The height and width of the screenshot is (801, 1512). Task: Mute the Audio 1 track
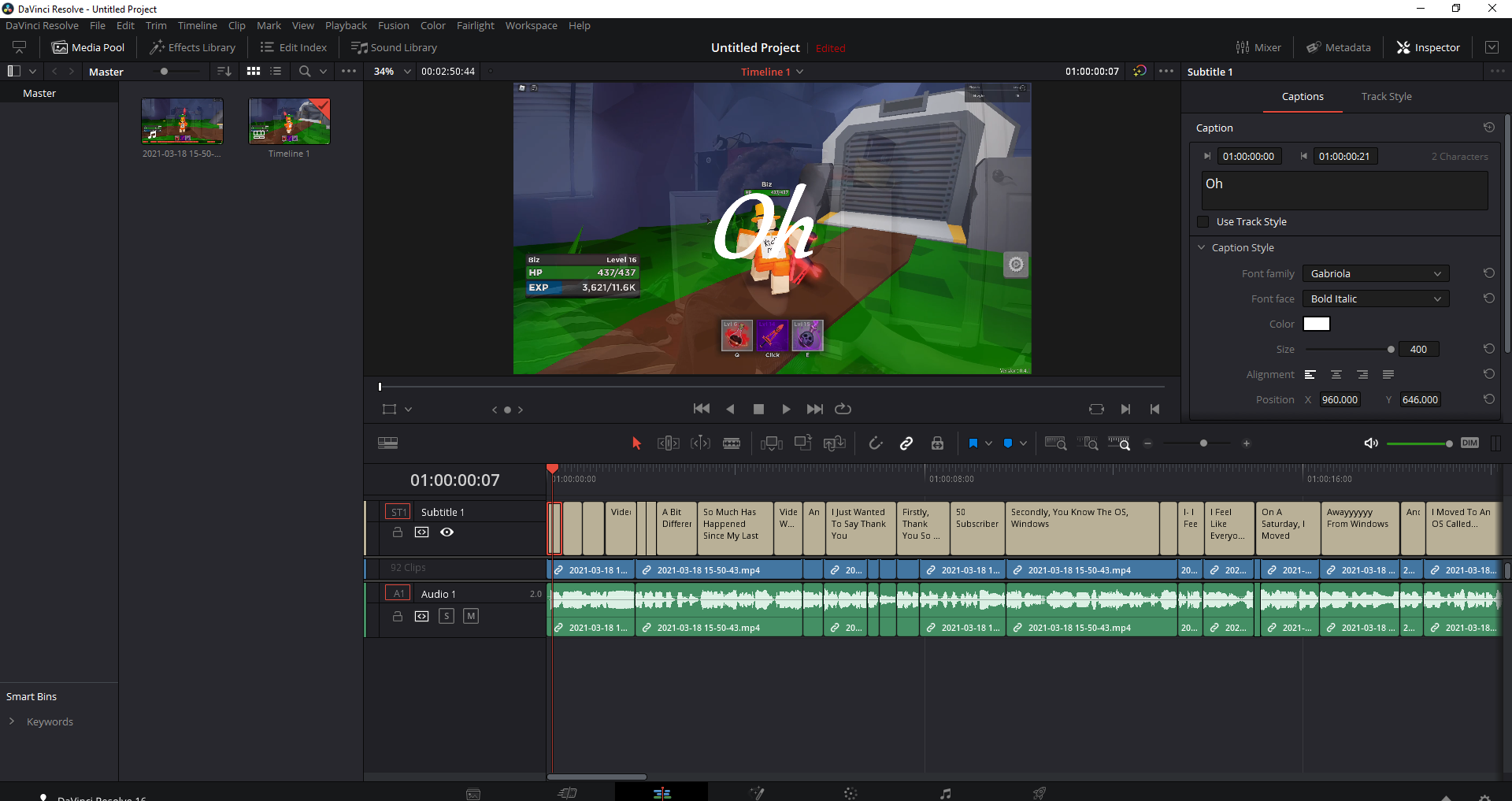click(471, 616)
